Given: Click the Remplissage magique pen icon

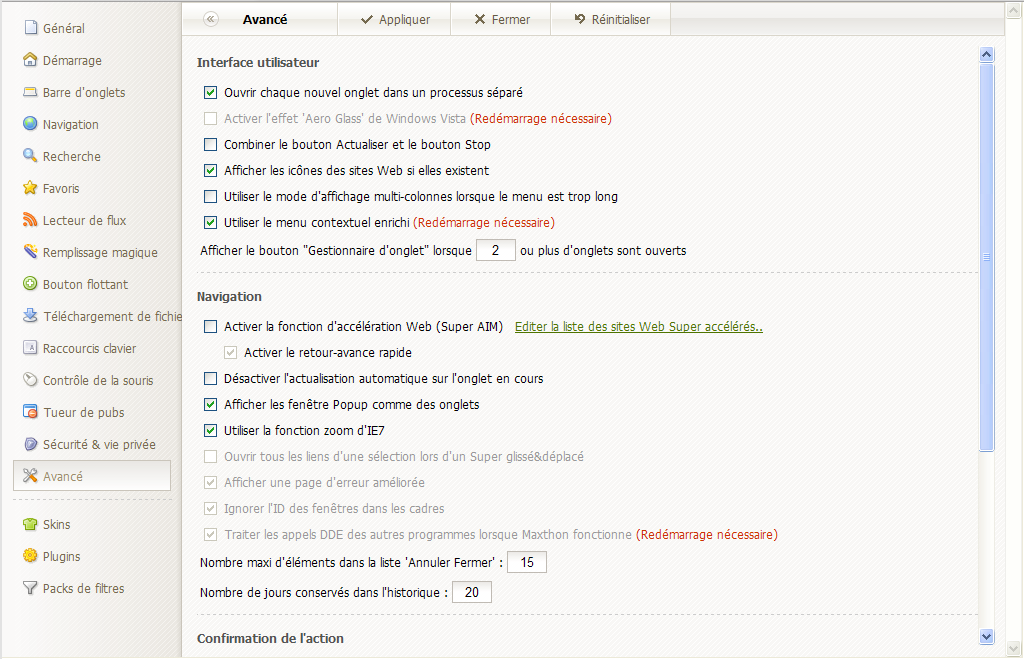Looking at the screenshot, I should [x=30, y=251].
